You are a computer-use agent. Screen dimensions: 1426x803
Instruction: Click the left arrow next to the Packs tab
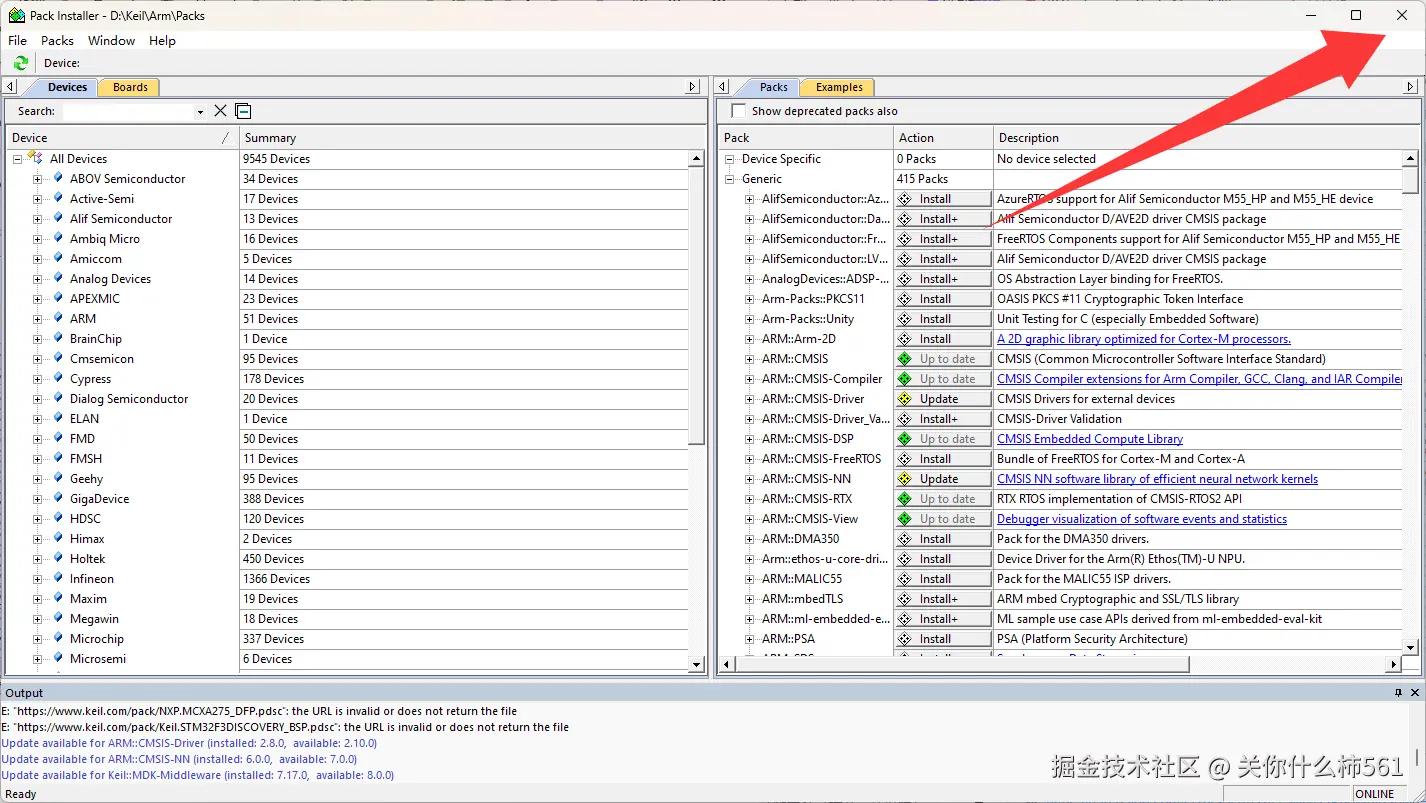(724, 87)
